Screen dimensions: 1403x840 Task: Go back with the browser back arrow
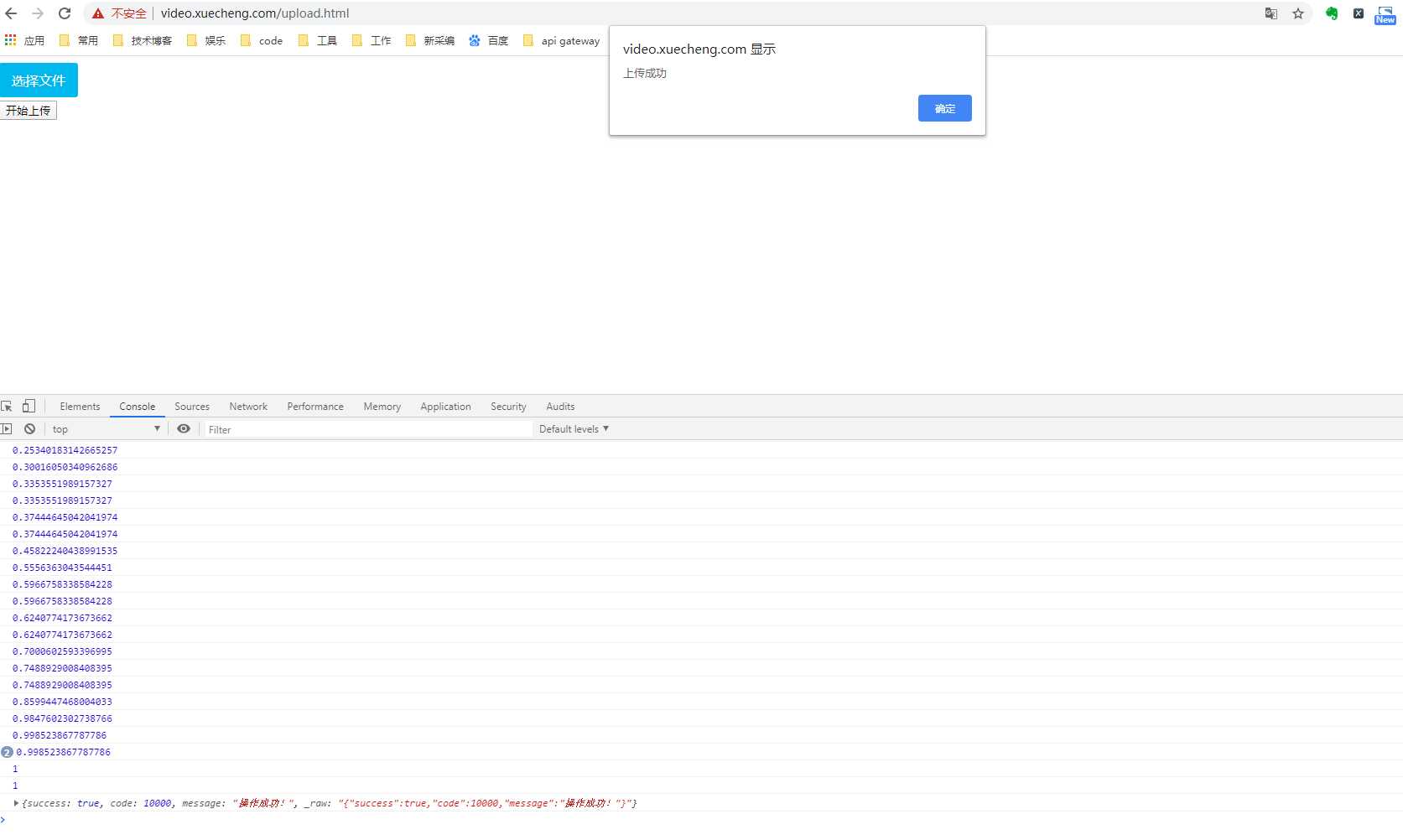pyautogui.click(x=12, y=13)
